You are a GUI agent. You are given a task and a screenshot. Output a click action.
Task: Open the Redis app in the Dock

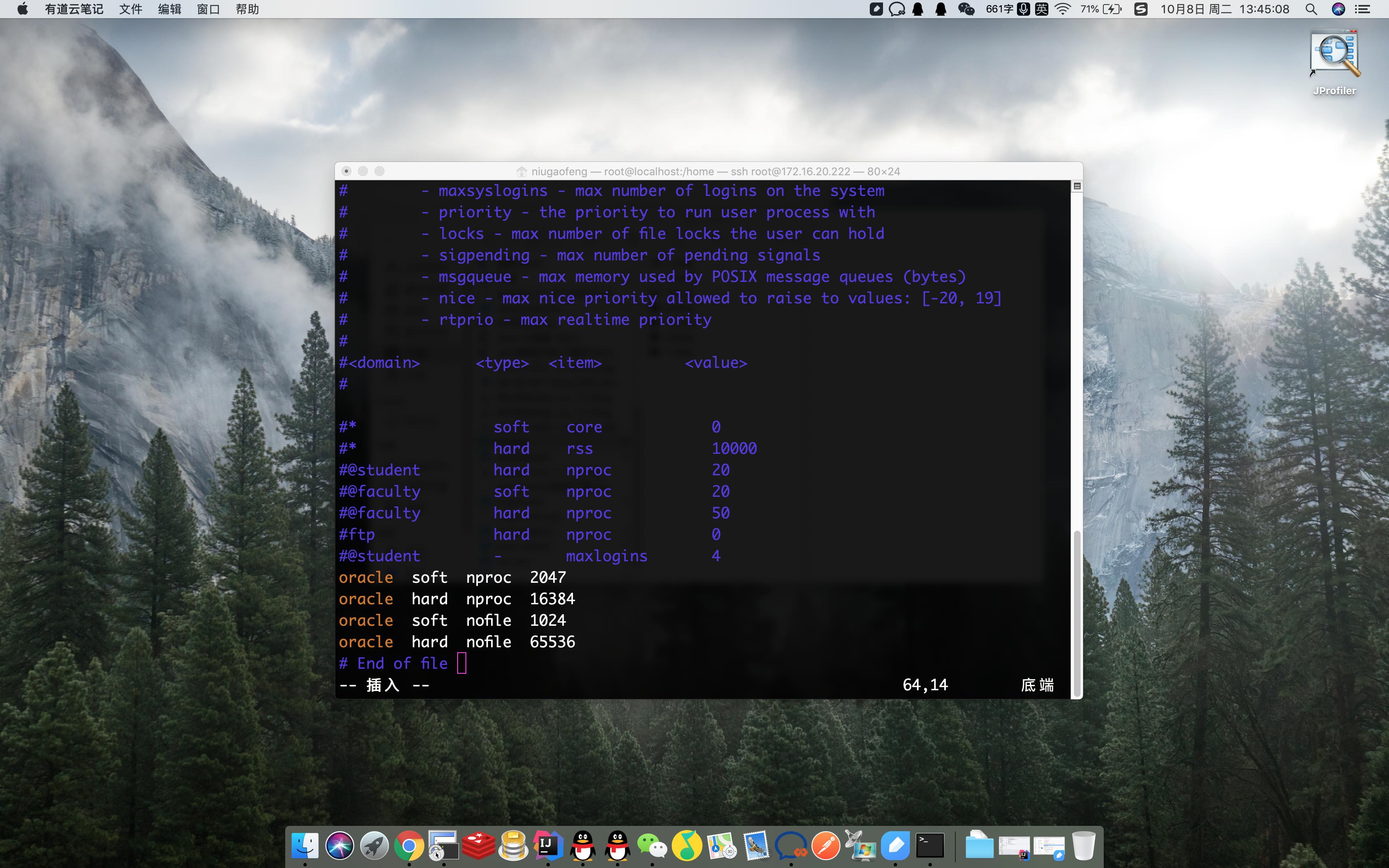(479, 845)
